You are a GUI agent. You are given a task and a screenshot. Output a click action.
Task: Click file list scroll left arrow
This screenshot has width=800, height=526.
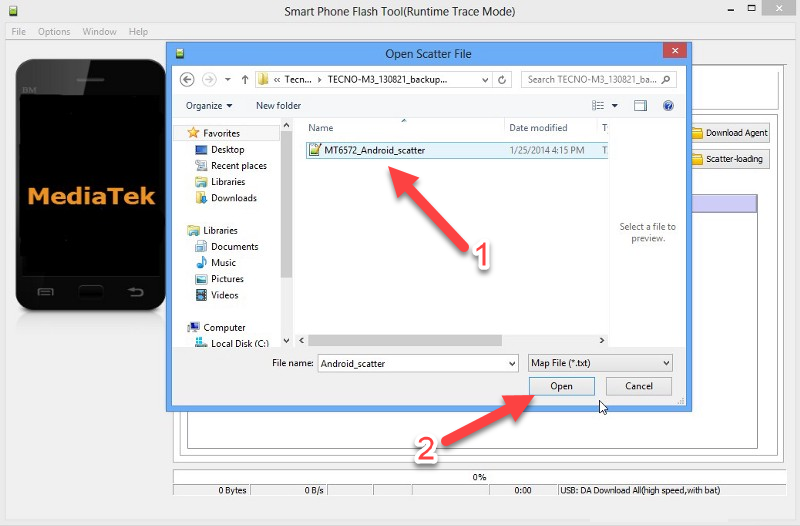tap(301, 340)
